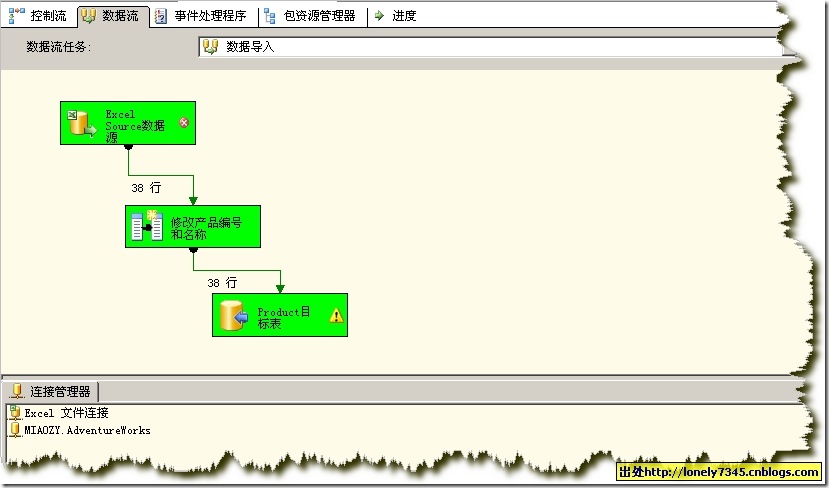The height and width of the screenshot is (488, 829).
Task: Click the 数据流 tab icon
Action: [x=88, y=16]
